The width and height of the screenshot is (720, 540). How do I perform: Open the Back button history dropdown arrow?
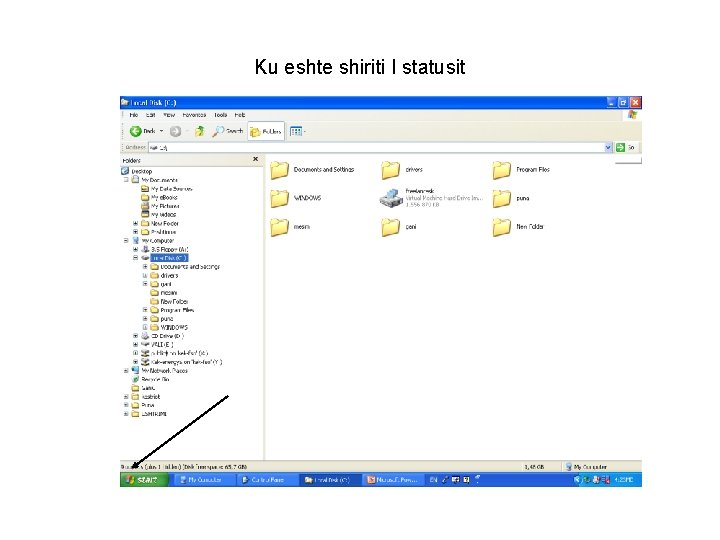pyautogui.click(x=161, y=131)
